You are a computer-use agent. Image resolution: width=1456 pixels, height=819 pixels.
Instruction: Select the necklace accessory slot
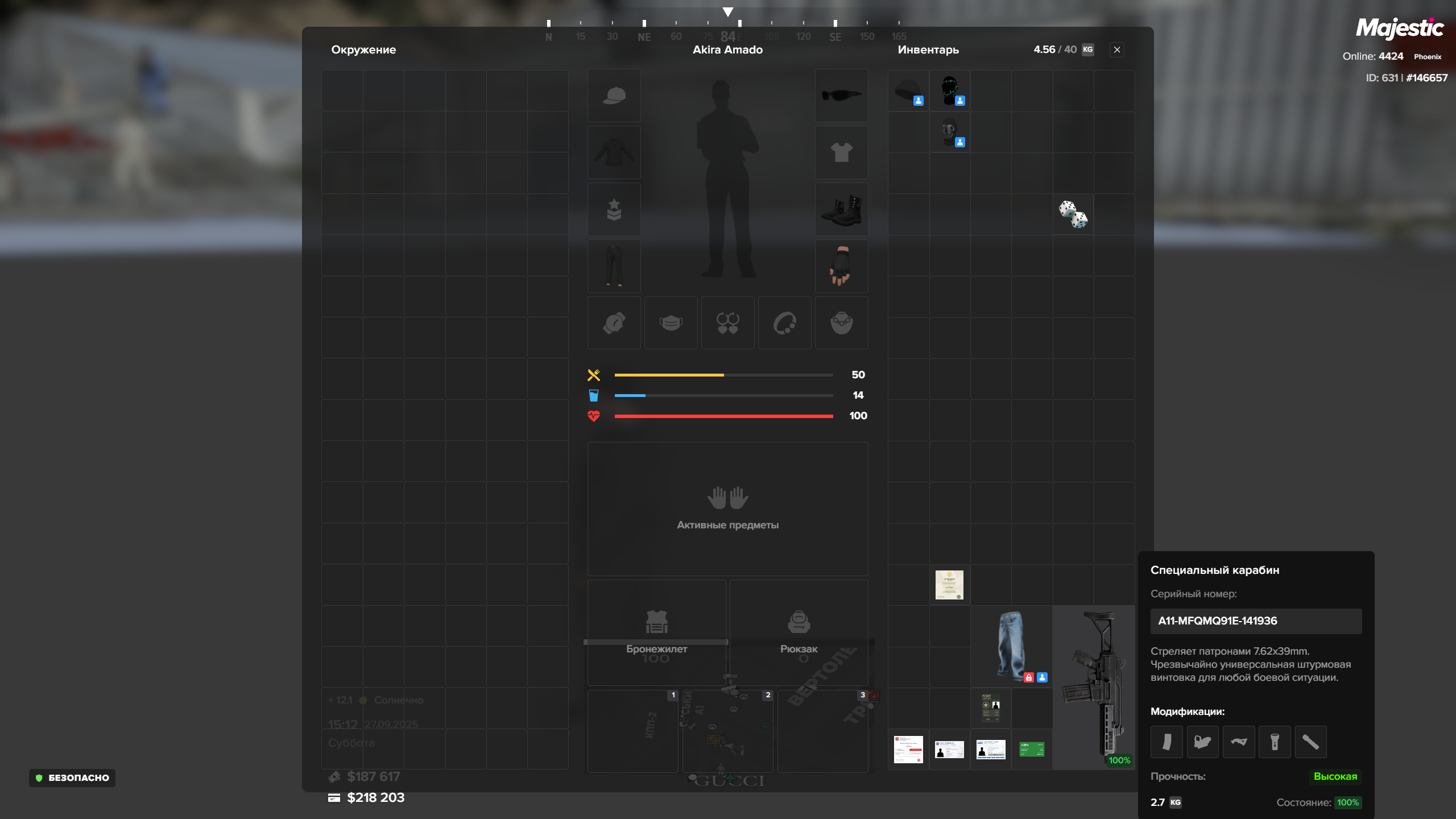(841, 323)
